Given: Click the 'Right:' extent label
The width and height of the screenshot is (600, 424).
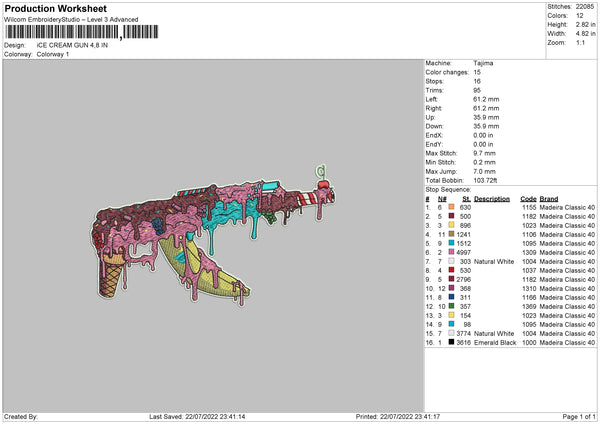Looking at the screenshot, I should pos(434,108).
